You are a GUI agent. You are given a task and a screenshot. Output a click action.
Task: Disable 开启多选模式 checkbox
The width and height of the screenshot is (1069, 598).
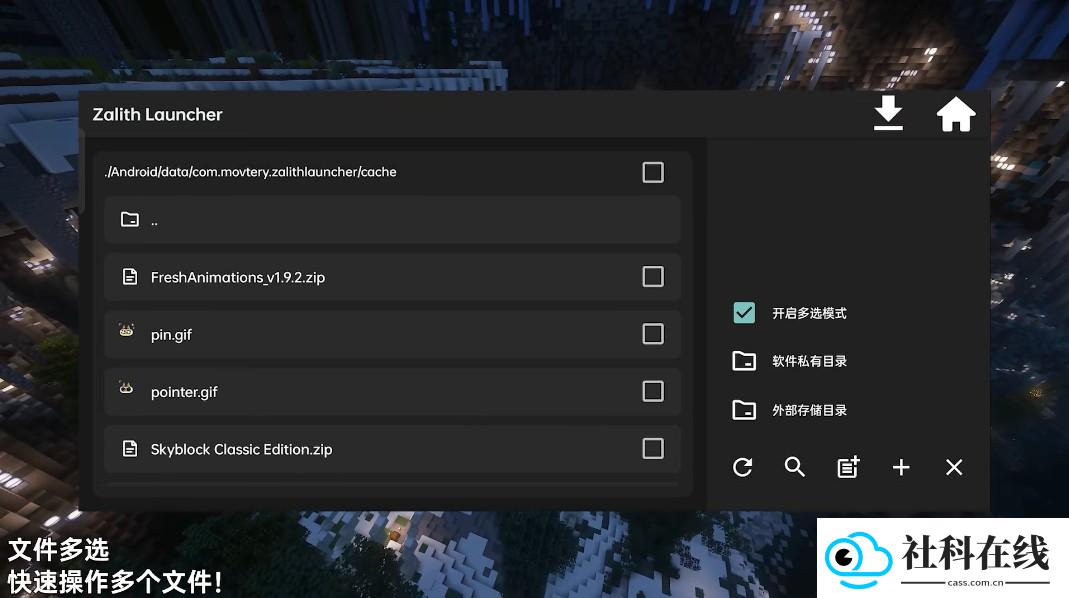click(744, 312)
